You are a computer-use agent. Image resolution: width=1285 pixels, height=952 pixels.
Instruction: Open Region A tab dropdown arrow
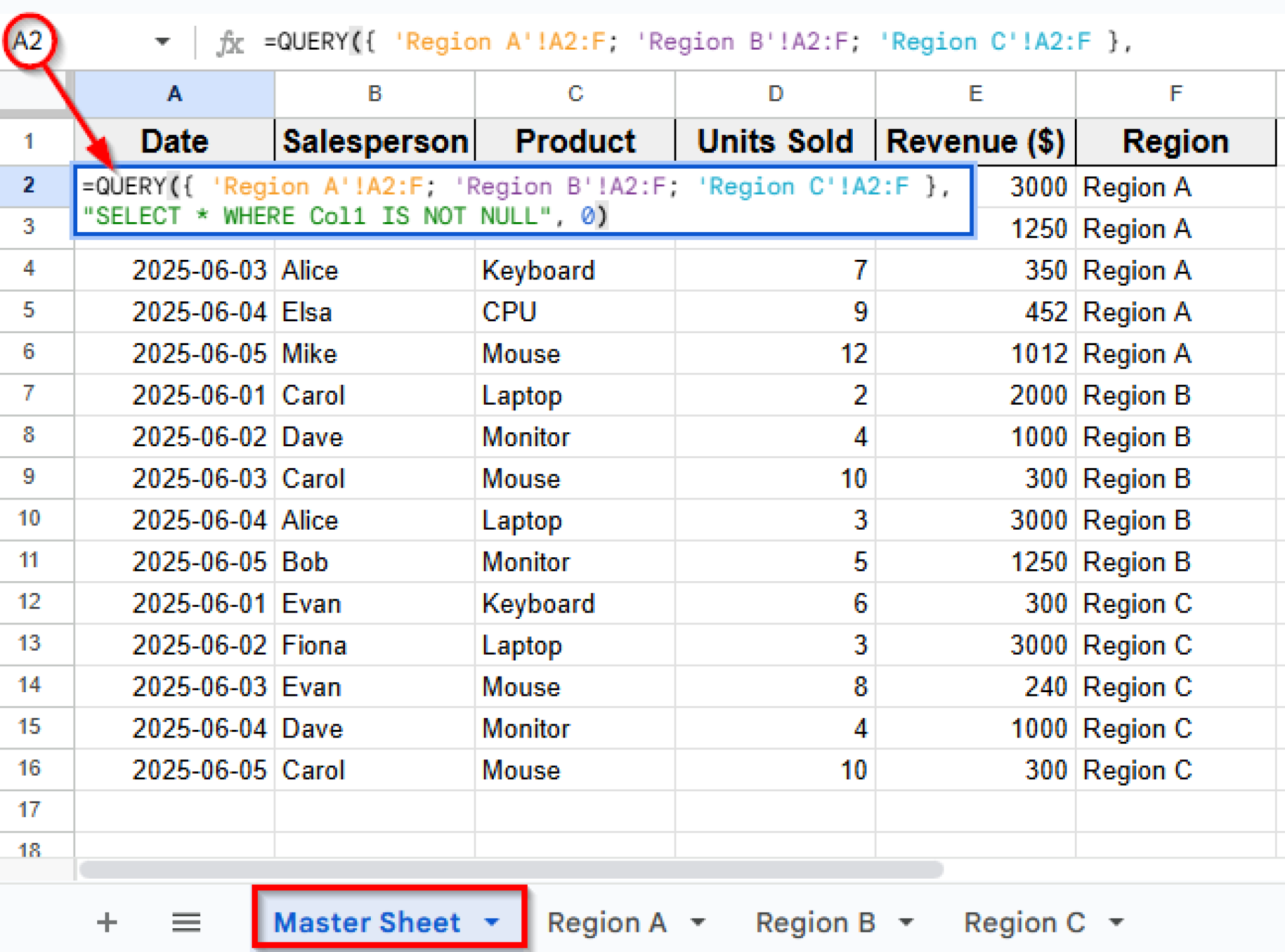pos(698,923)
